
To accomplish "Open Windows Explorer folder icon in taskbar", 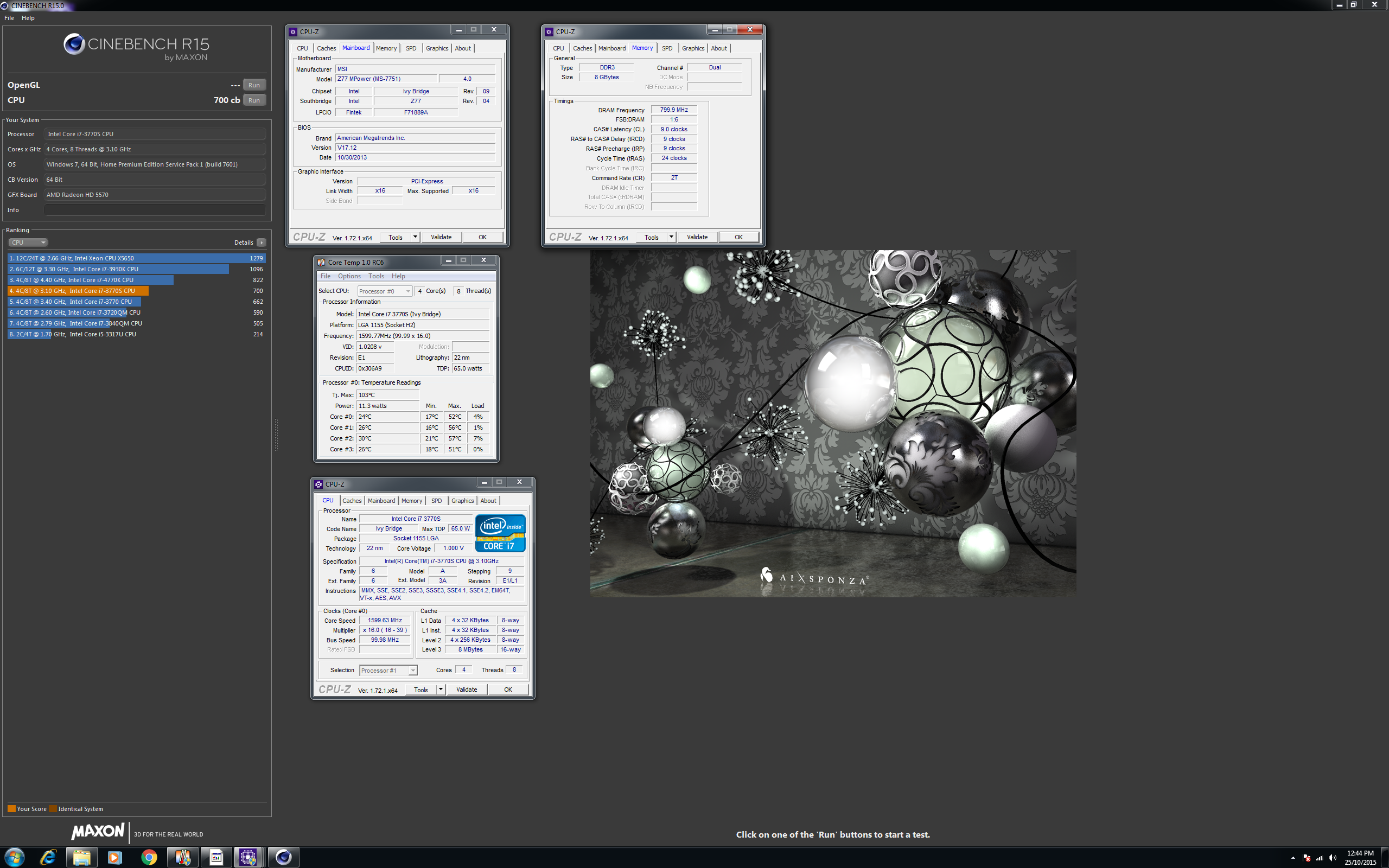I will tap(81, 857).
